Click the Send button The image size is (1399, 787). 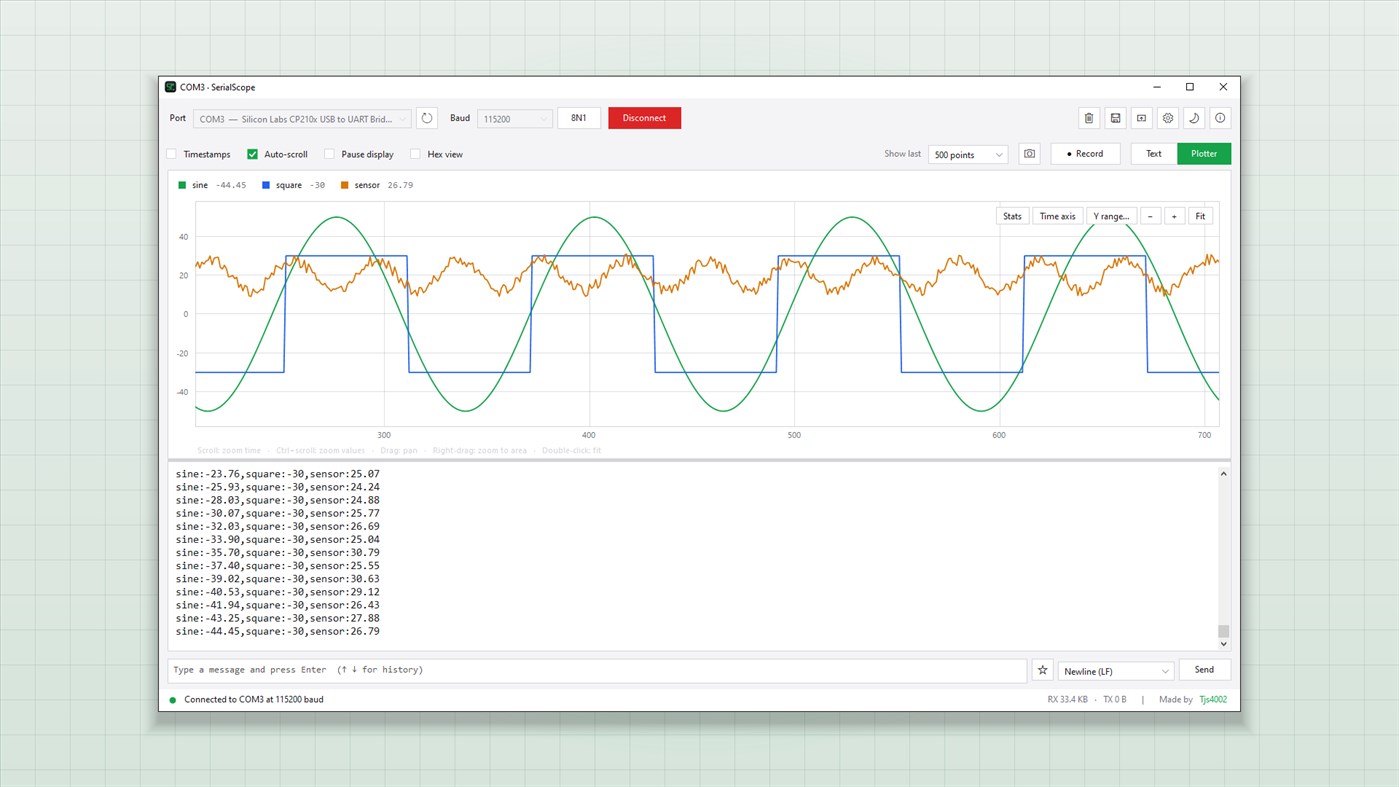(x=1204, y=670)
